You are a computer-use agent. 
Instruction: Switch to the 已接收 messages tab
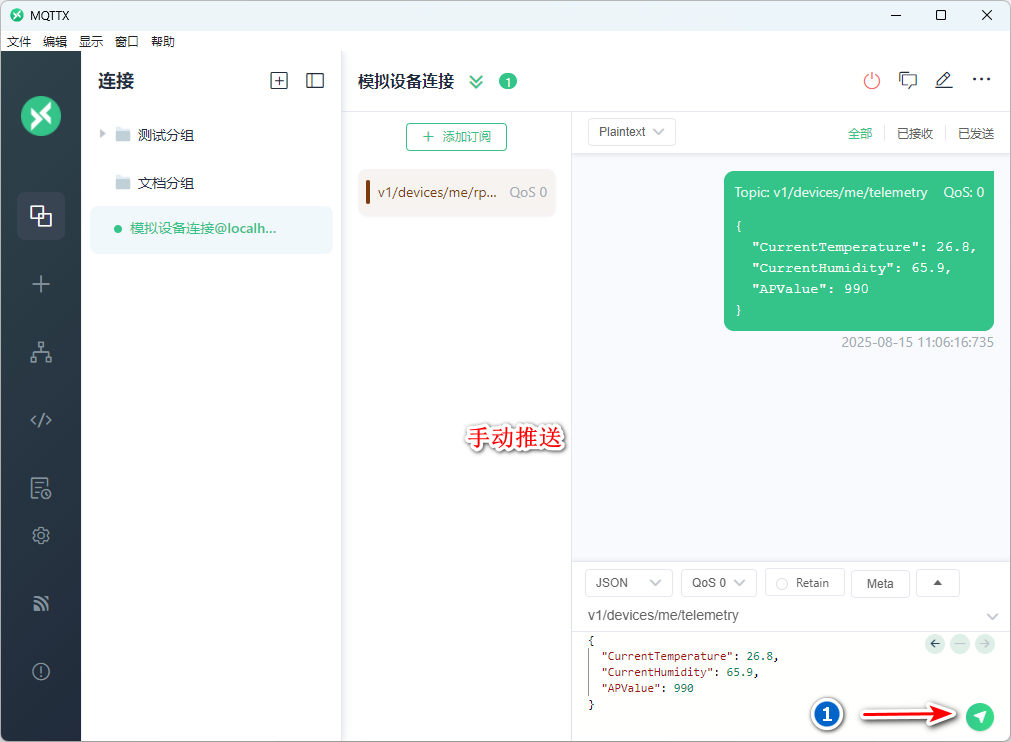click(914, 133)
